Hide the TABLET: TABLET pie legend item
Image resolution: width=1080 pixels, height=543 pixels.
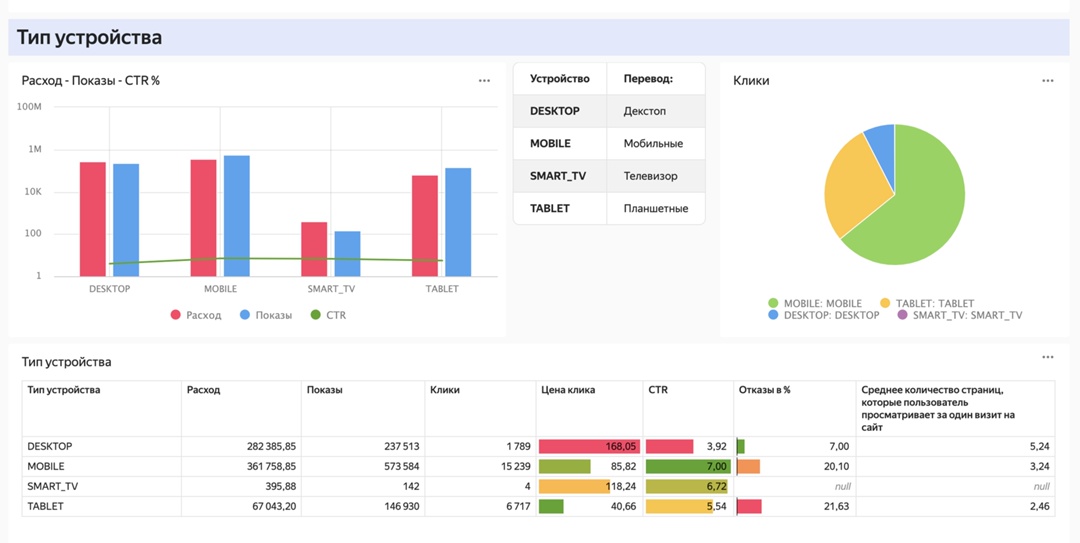927,303
